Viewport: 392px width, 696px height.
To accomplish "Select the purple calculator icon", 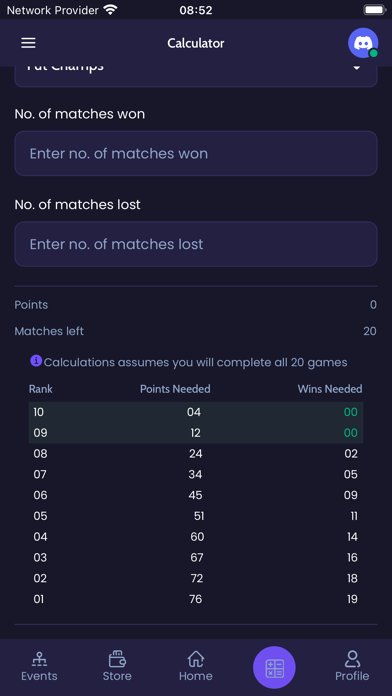I will (x=274, y=668).
